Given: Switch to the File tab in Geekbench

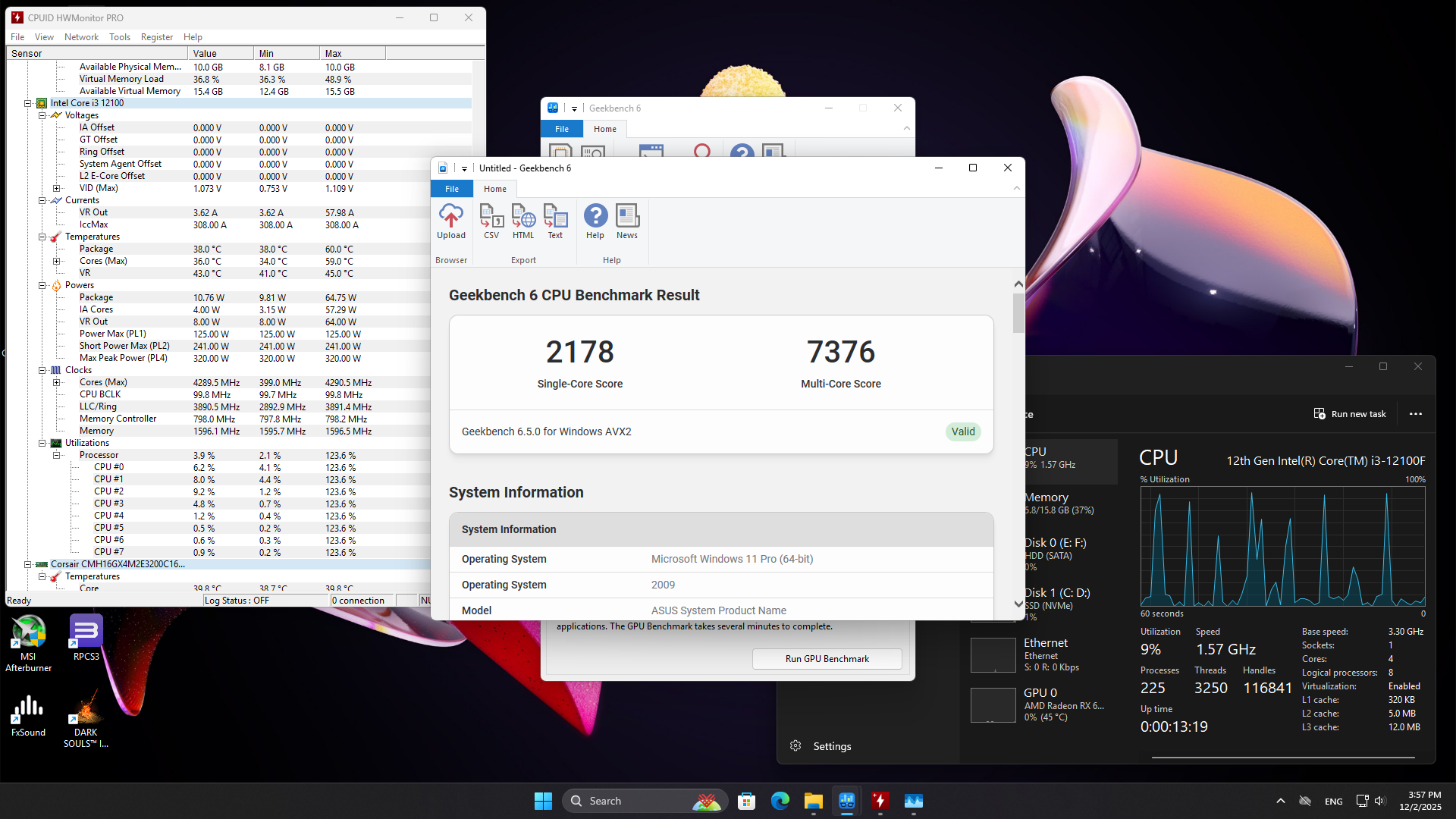Looking at the screenshot, I should (x=452, y=189).
